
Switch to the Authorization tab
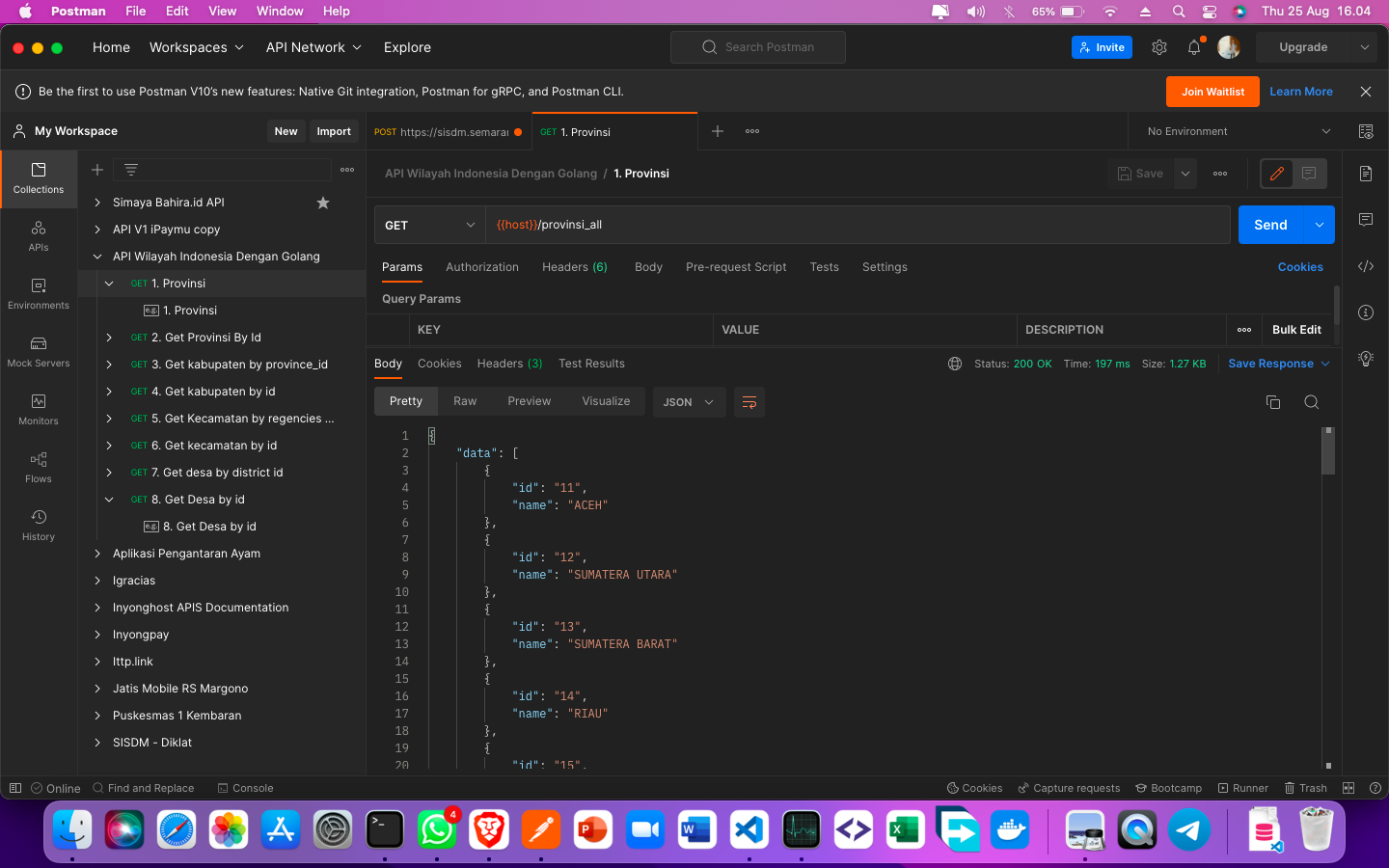pyautogui.click(x=482, y=267)
